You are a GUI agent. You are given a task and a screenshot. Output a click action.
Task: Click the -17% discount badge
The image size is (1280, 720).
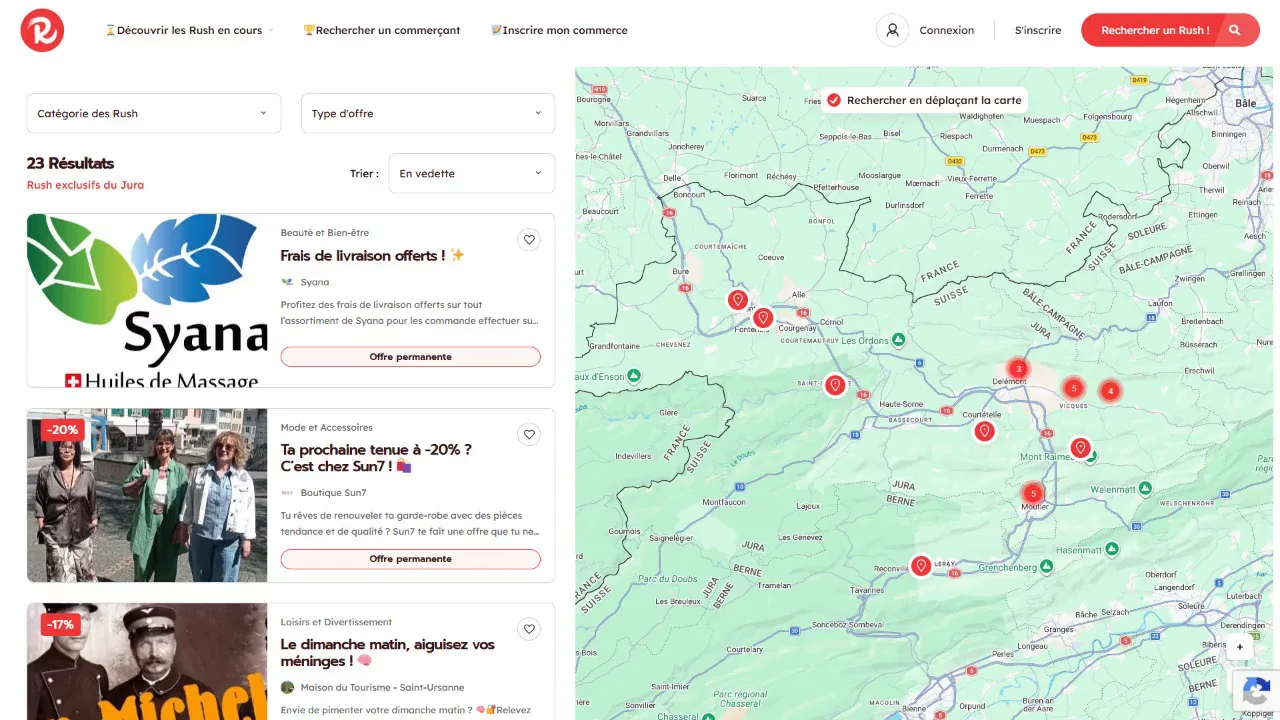(x=60, y=625)
